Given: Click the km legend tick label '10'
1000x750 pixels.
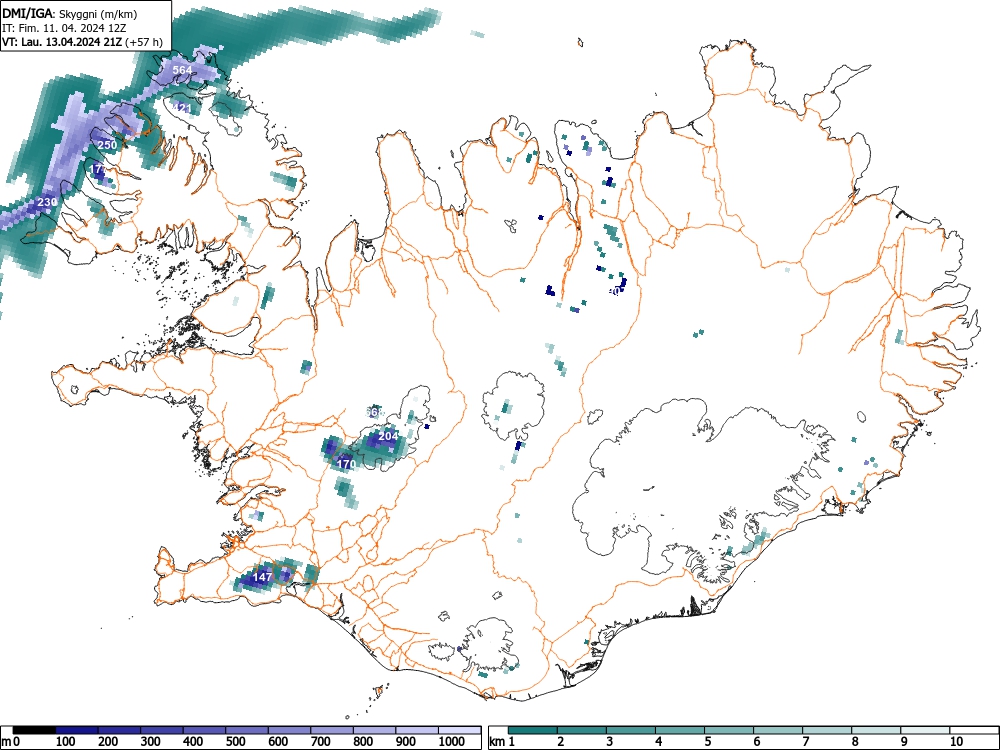Looking at the screenshot, I should coord(956,742).
